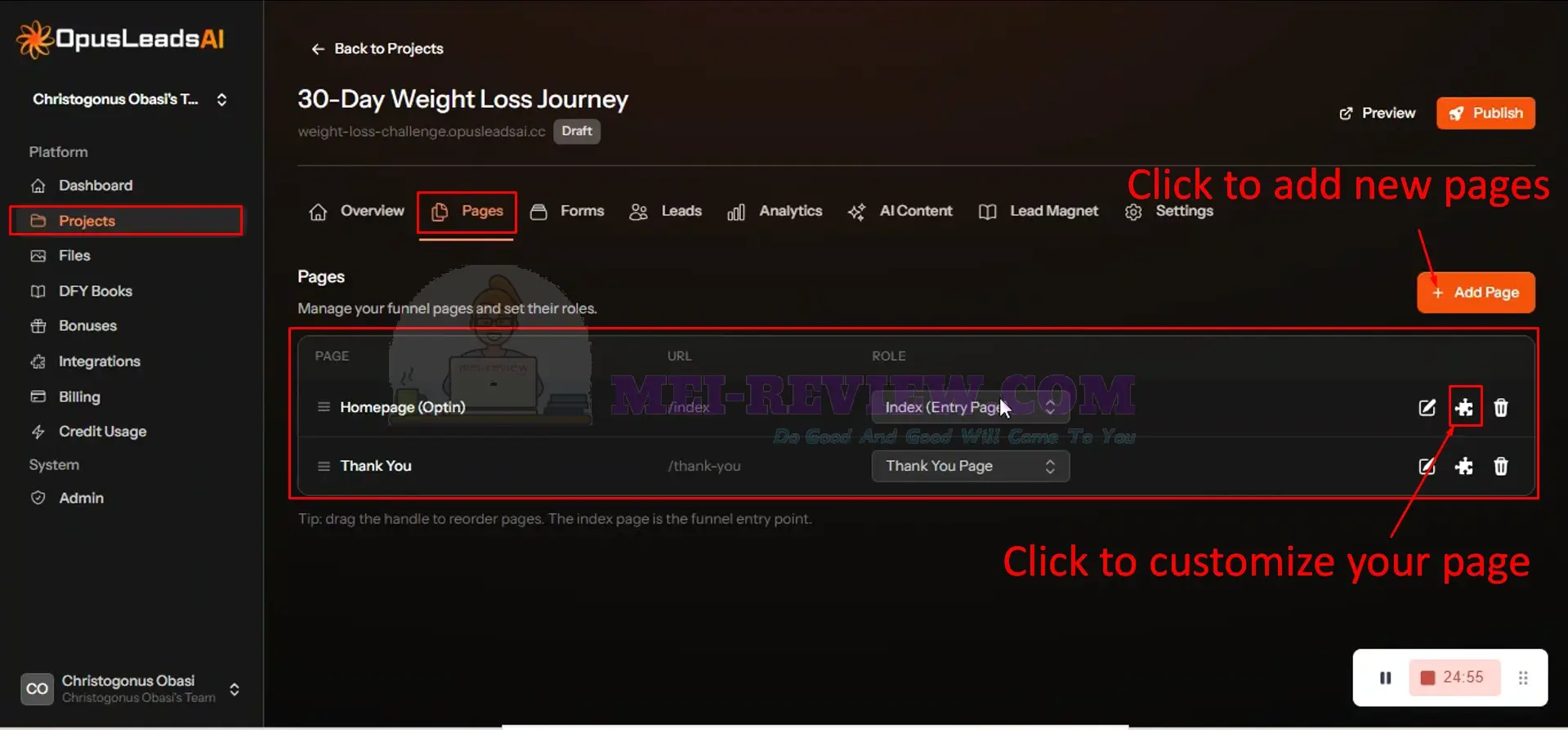Switch to the Overview tab

356,212
